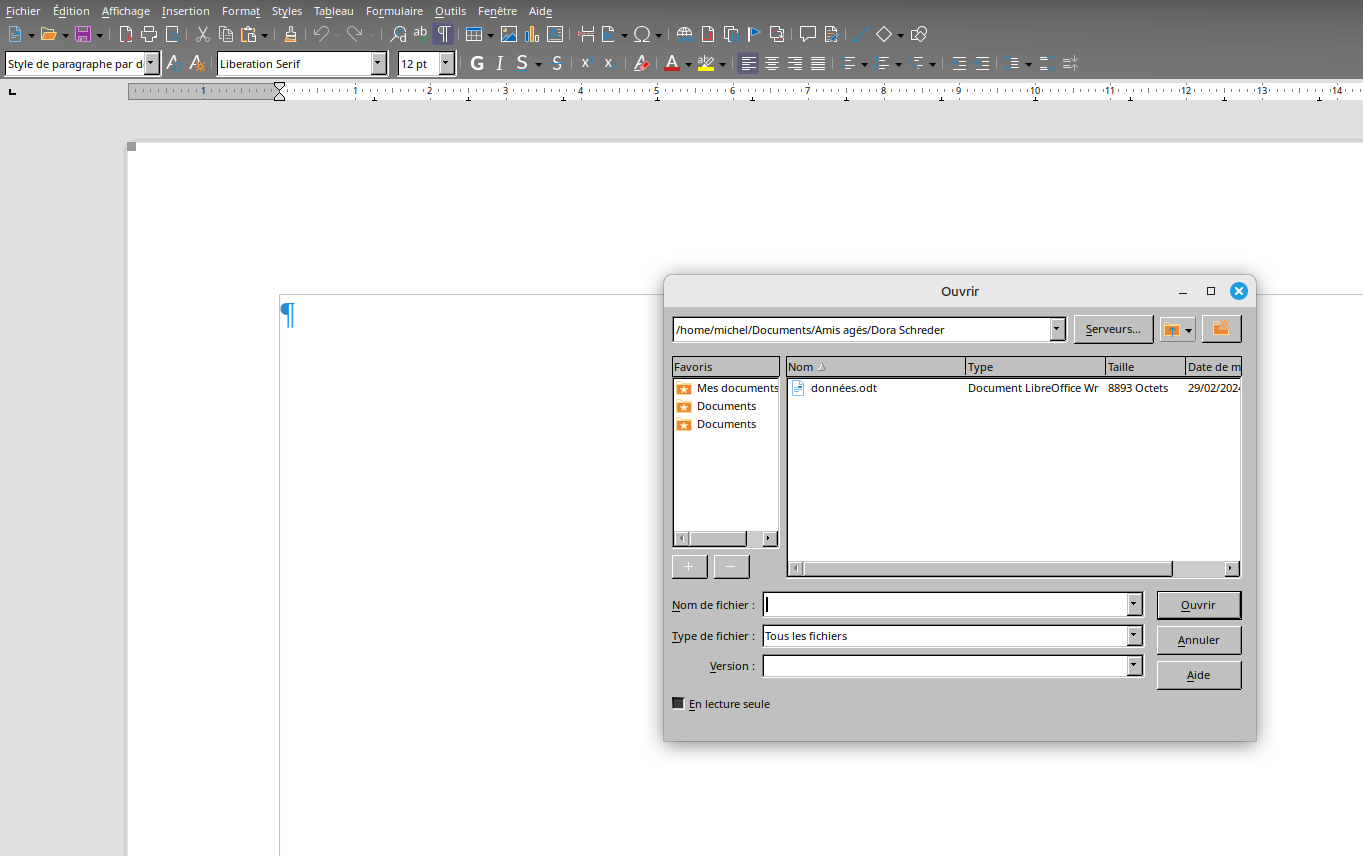Click the insert special character omega icon
Viewport: 1363px width, 856px height.
(x=642, y=35)
